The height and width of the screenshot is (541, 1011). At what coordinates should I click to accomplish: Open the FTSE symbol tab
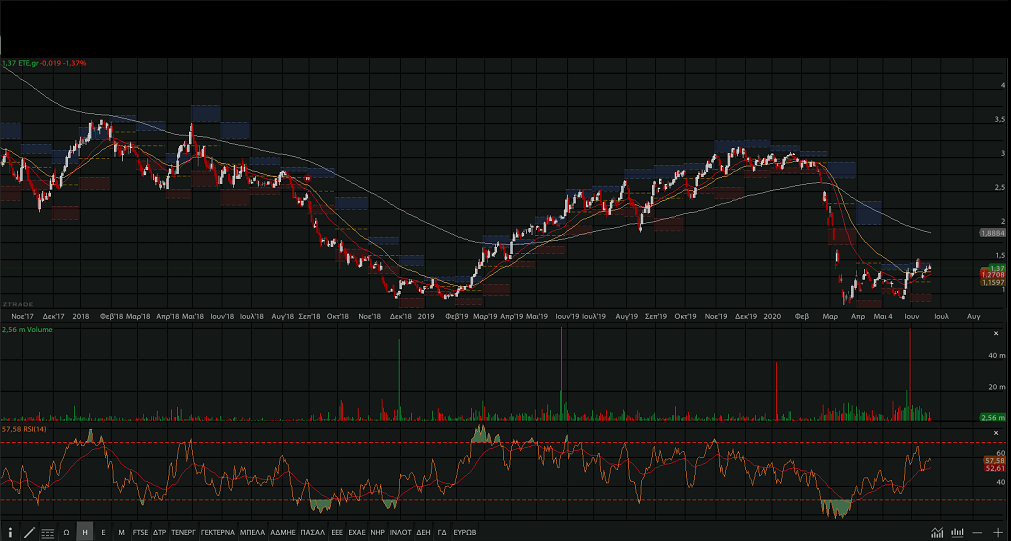[140, 533]
